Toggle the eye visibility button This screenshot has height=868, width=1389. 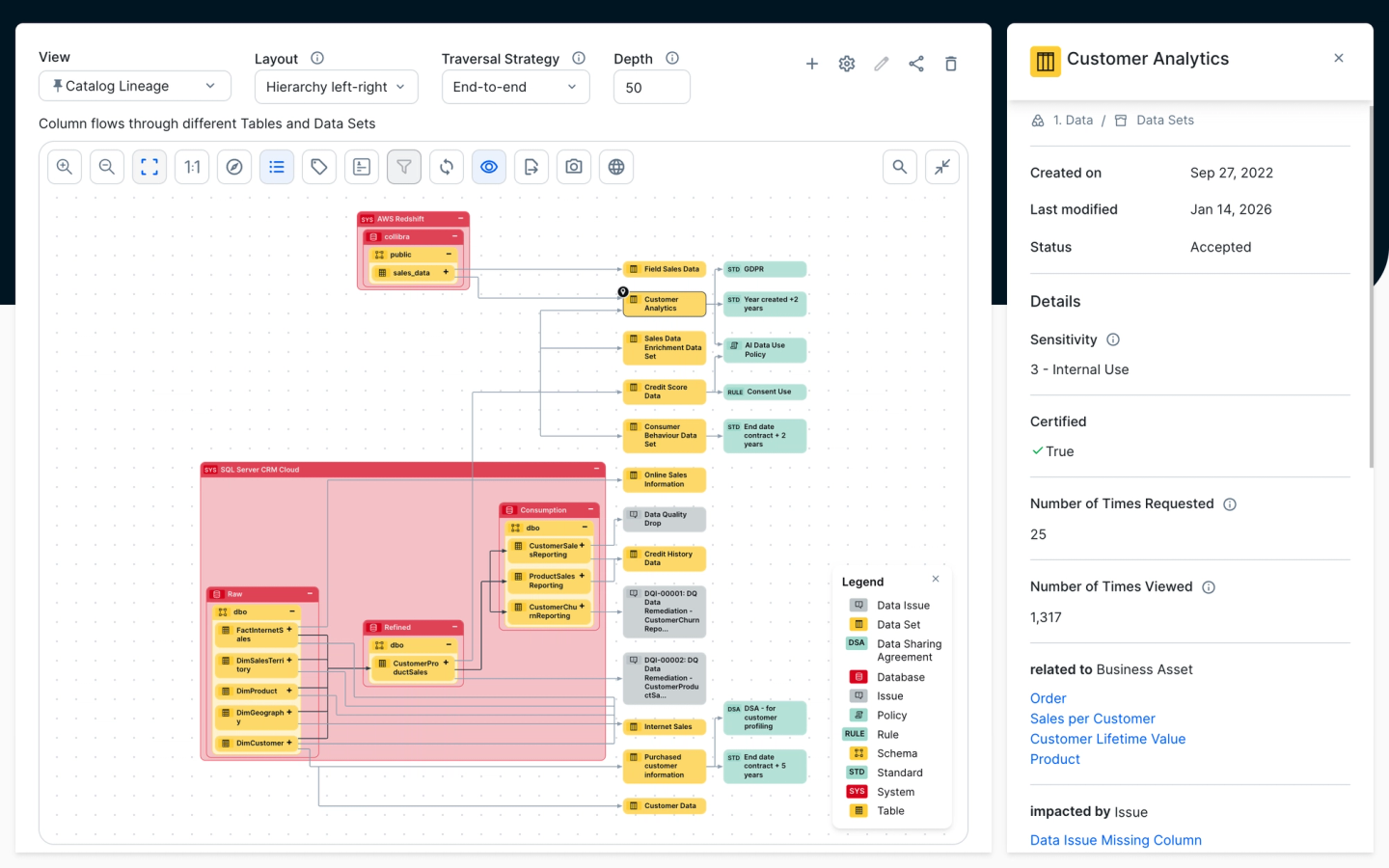pos(489,167)
